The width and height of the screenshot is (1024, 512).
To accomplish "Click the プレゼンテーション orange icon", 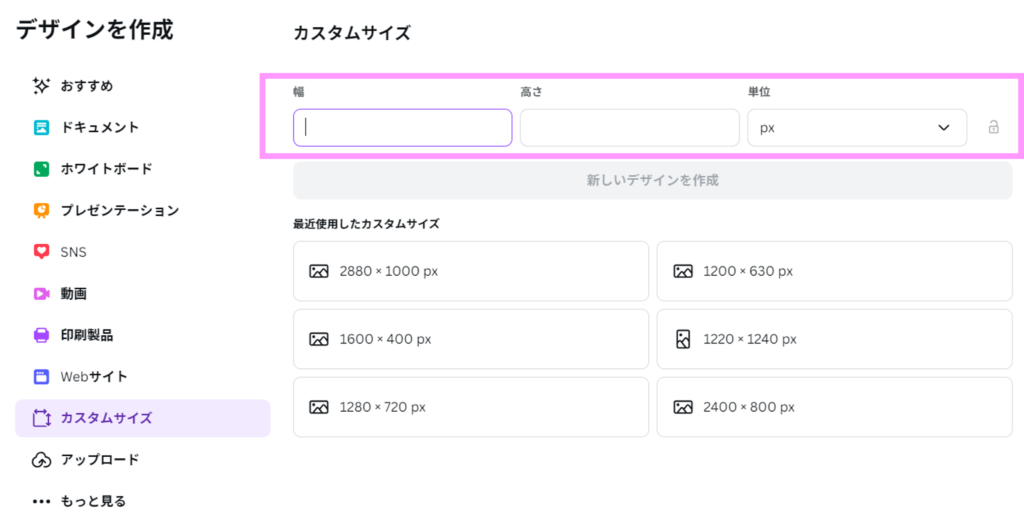I will click(x=41, y=210).
